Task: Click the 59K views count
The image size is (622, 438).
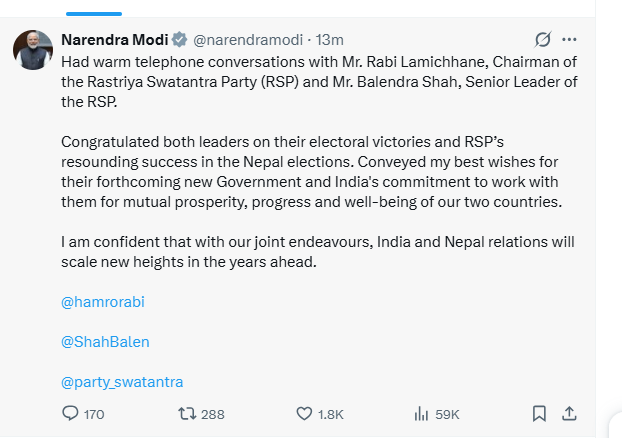Action: click(x=447, y=414)
